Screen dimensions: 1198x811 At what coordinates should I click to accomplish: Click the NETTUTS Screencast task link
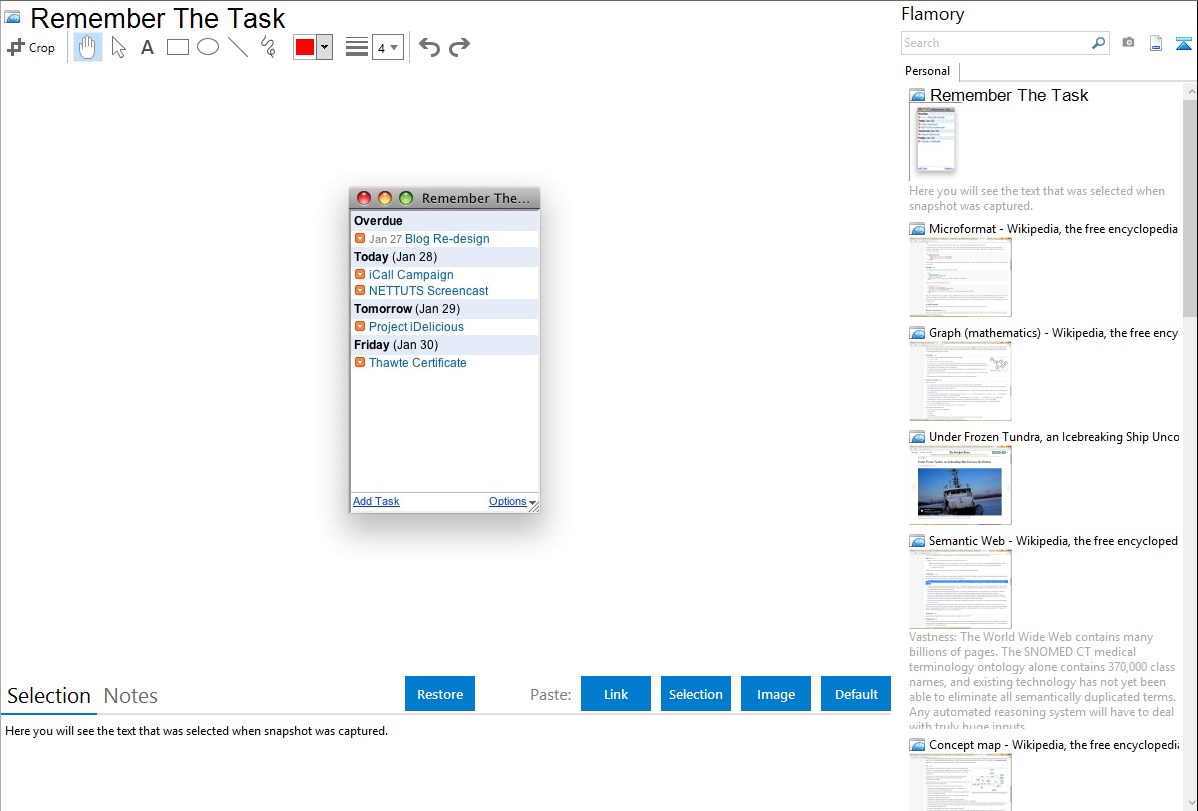pos(429,290)
